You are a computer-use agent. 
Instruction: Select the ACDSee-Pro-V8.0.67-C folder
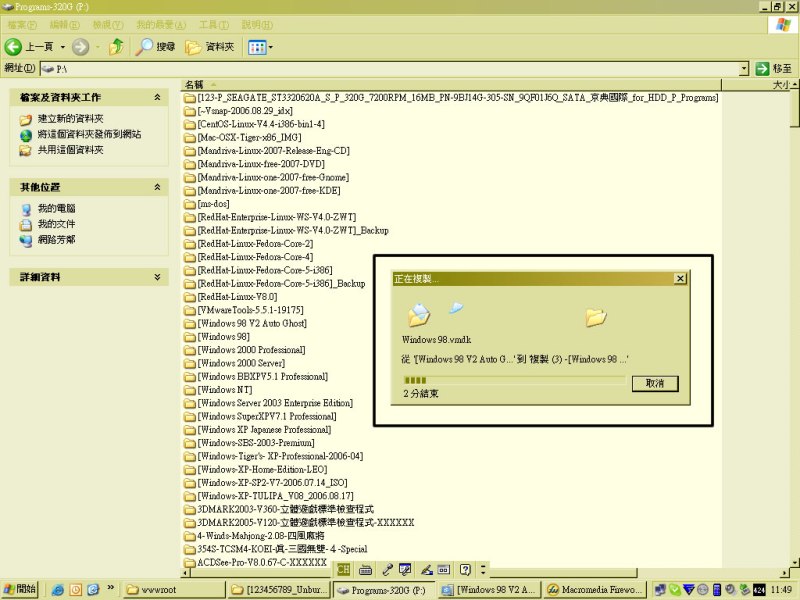point(256,562)
